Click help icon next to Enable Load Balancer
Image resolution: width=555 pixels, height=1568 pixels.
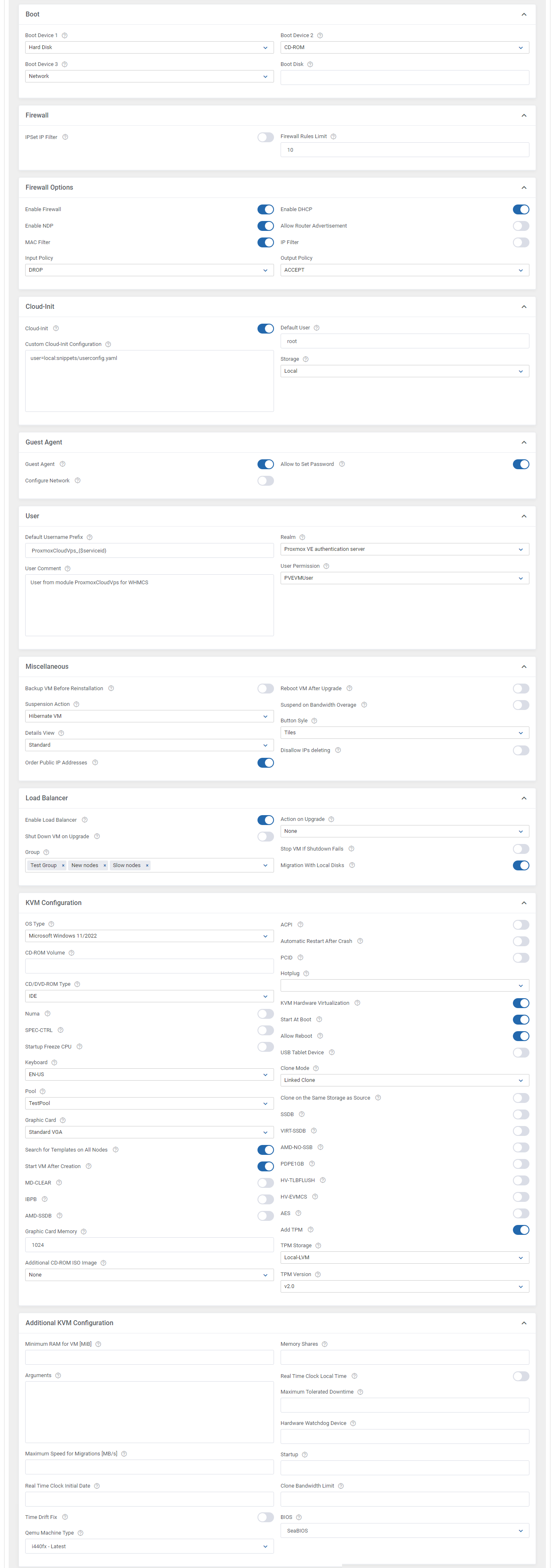coord(85,820)
